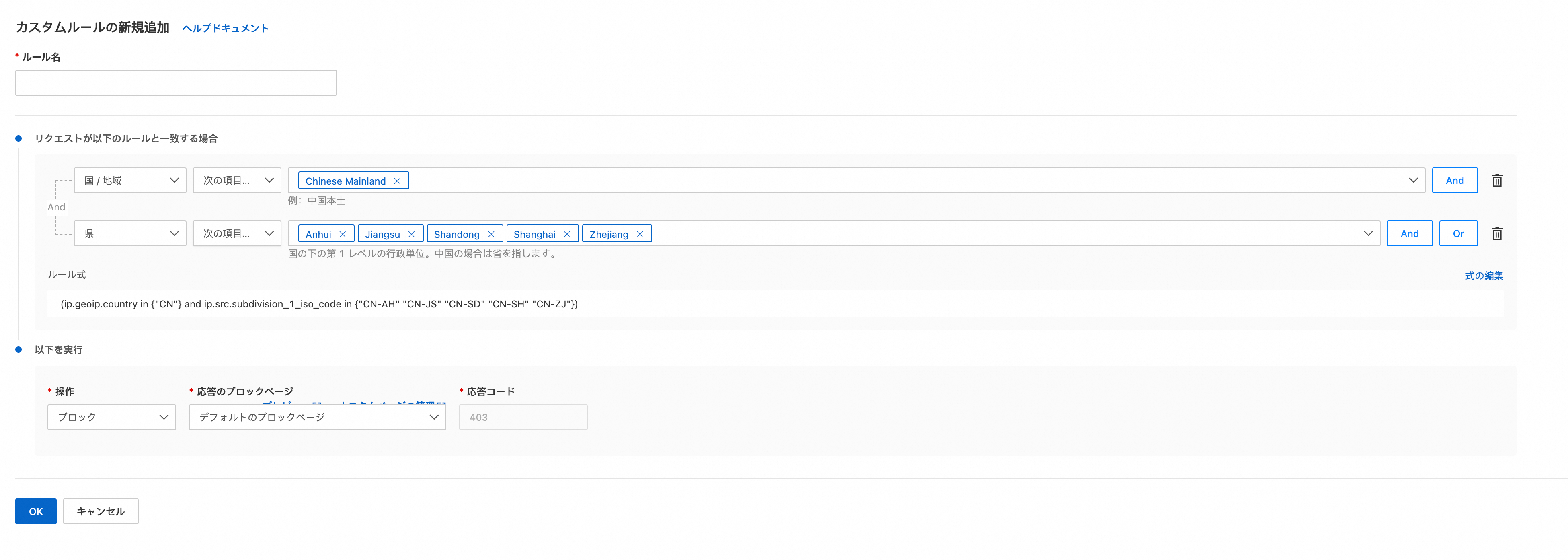The image size is (1568, 560).
Task: Remove the Zhejiang province tag
Action: pyautogui.click(x=639, y=234)
